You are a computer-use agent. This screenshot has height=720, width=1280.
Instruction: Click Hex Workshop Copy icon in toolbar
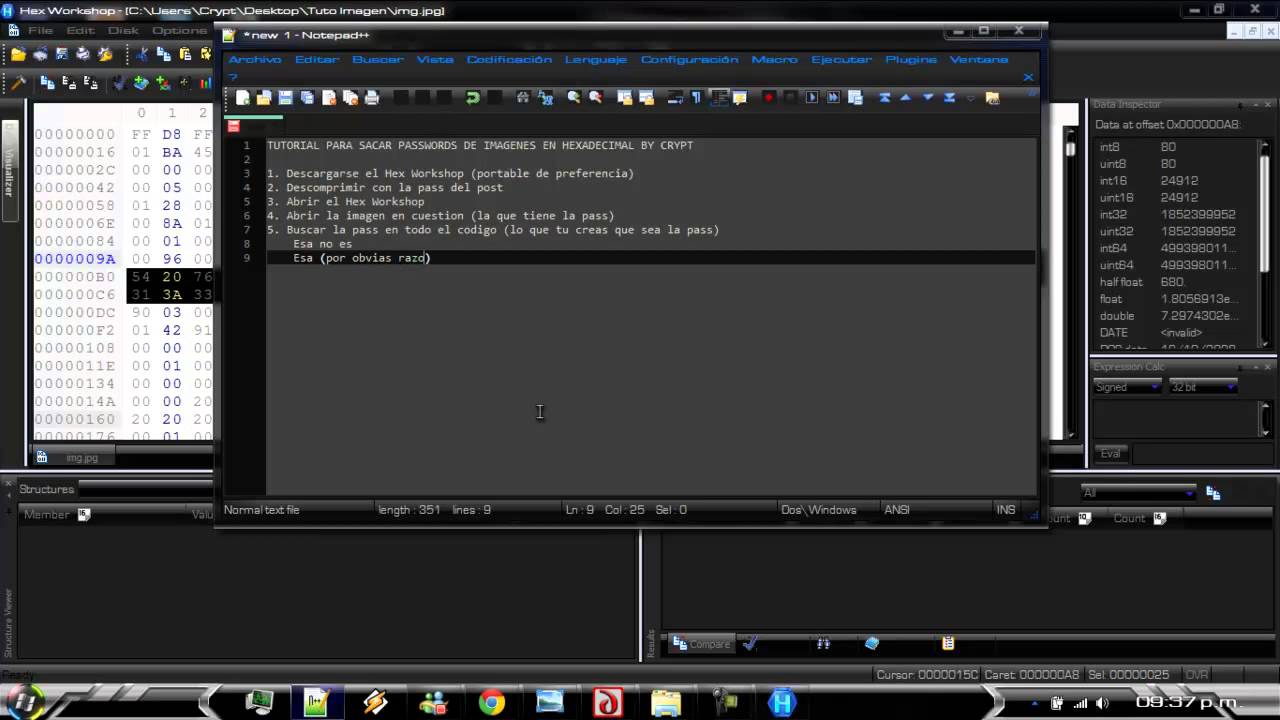163,54
